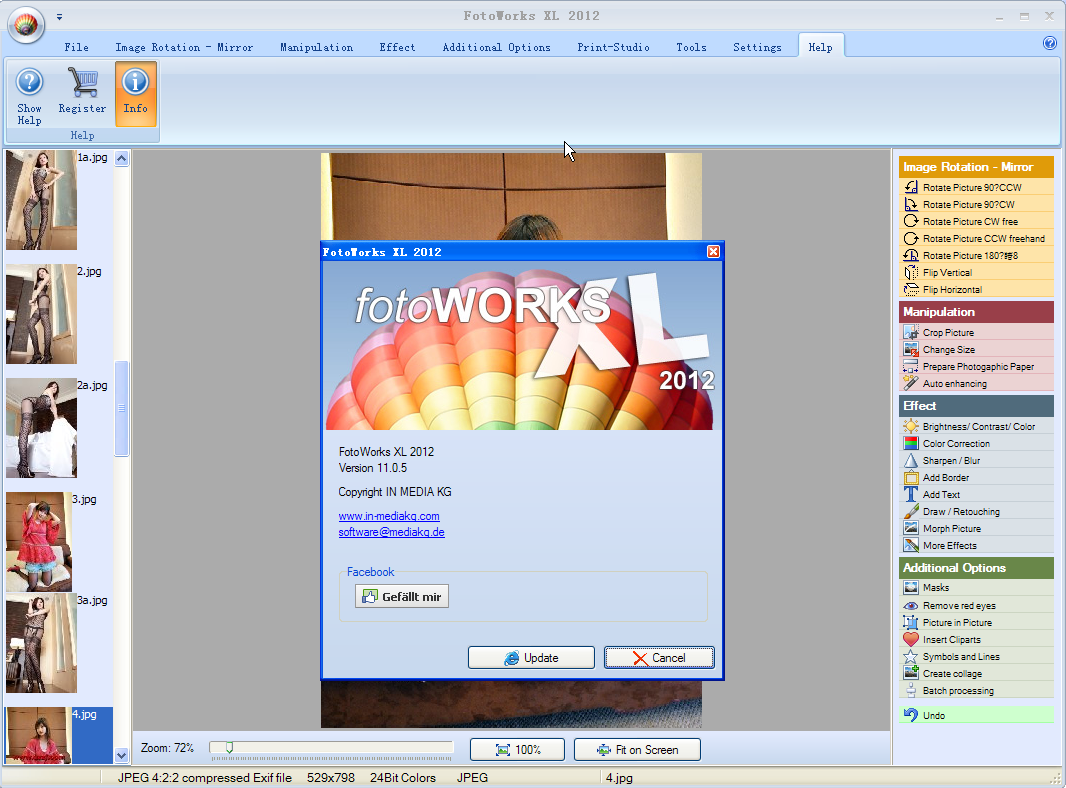Select Remove red eyes tool
The height and width of the screenshot is (788, 1066).
pyautogui.click(x=976, y=605)
